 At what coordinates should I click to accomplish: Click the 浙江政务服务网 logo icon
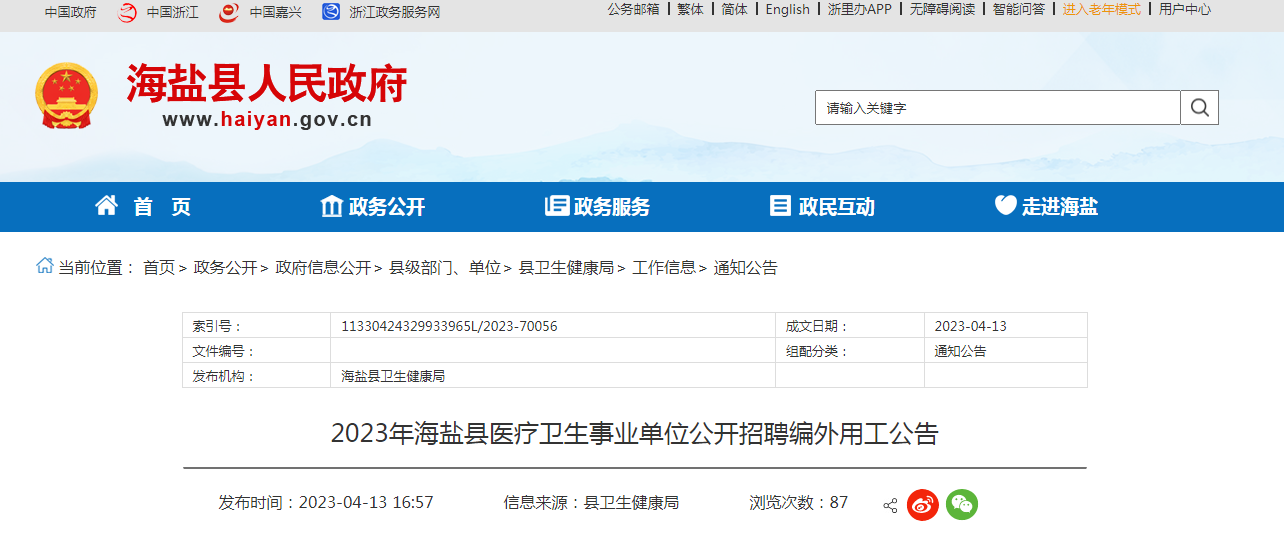click(331, 12)
